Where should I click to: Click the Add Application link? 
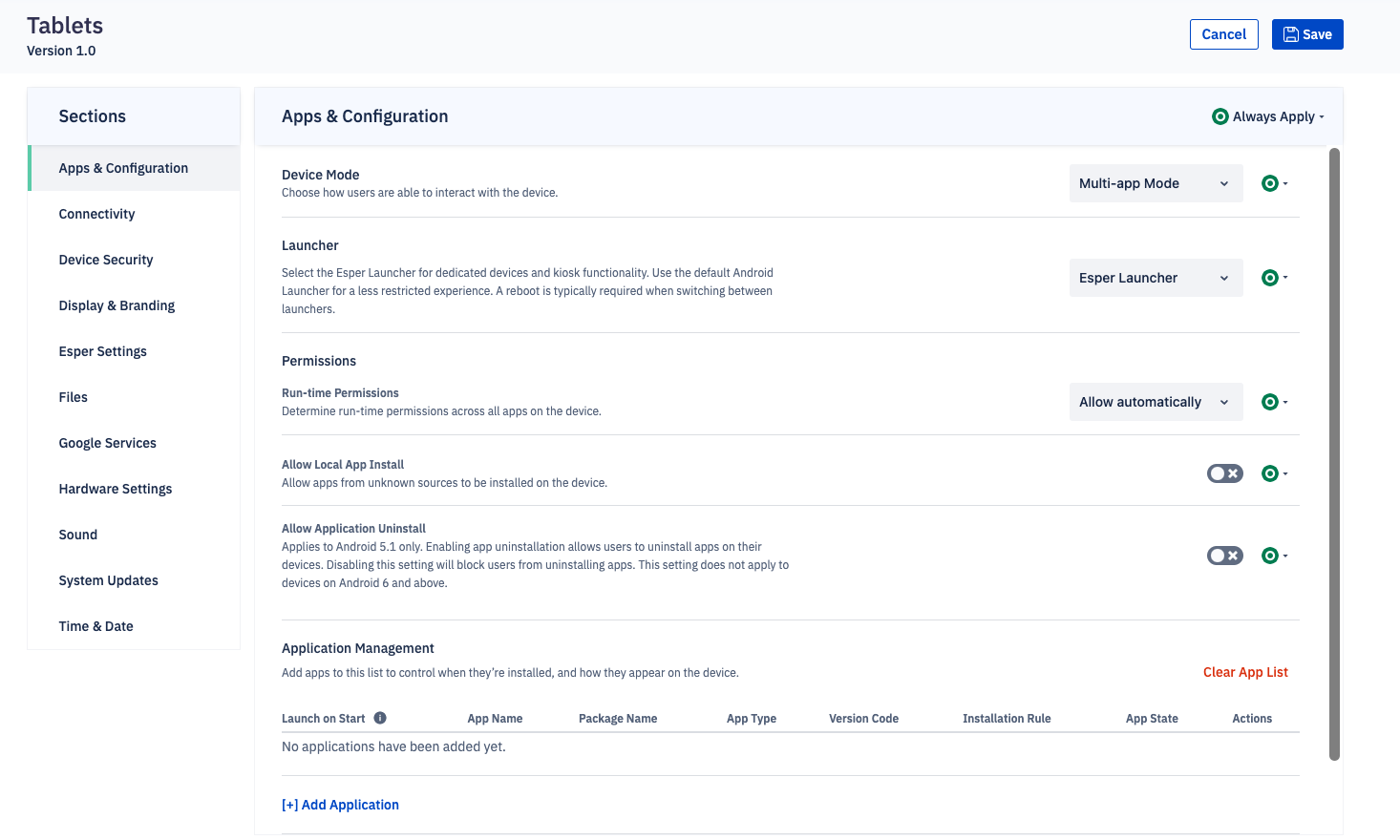coord(340,805)
